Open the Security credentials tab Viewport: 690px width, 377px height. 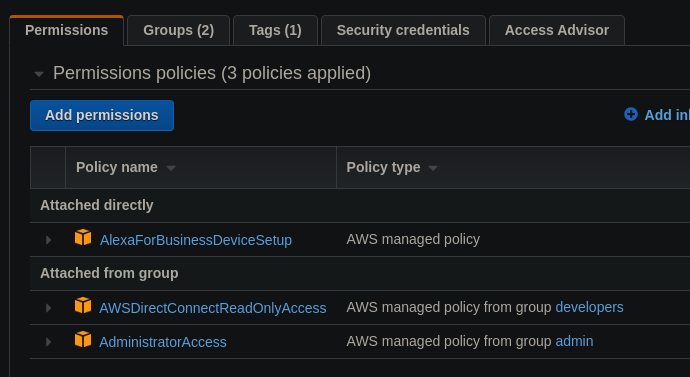403,30
